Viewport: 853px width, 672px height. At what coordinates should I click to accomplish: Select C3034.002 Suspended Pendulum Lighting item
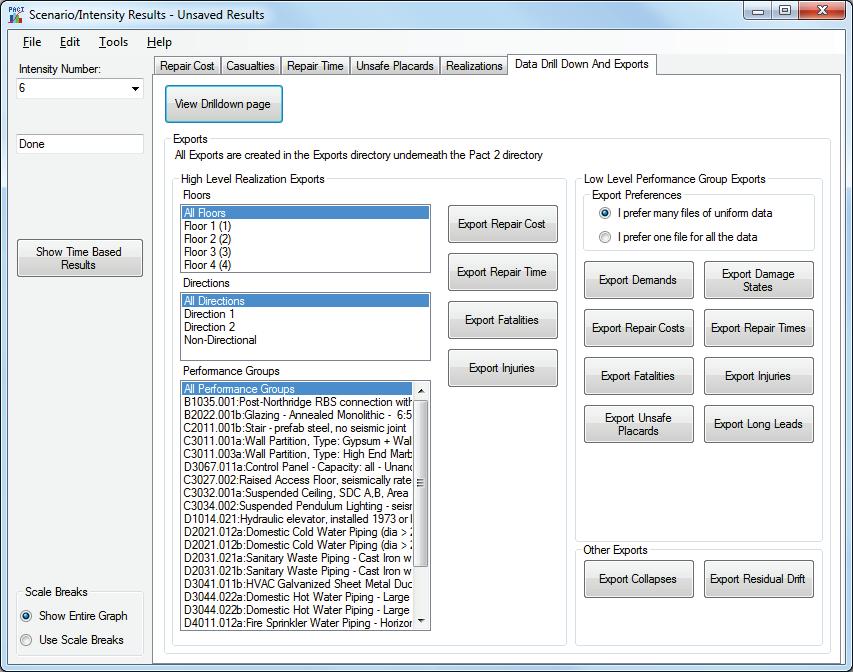(297, 506)
